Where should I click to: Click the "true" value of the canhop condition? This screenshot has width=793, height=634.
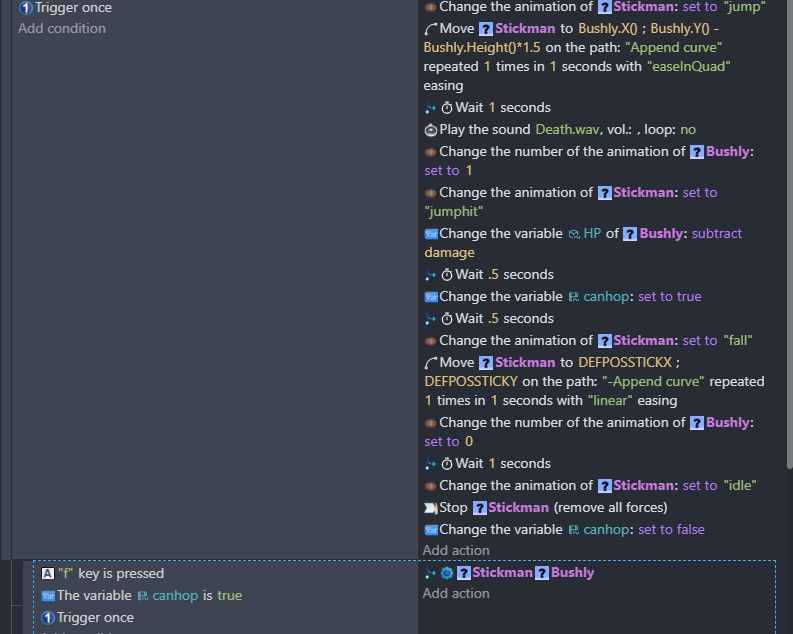(230, 596)
